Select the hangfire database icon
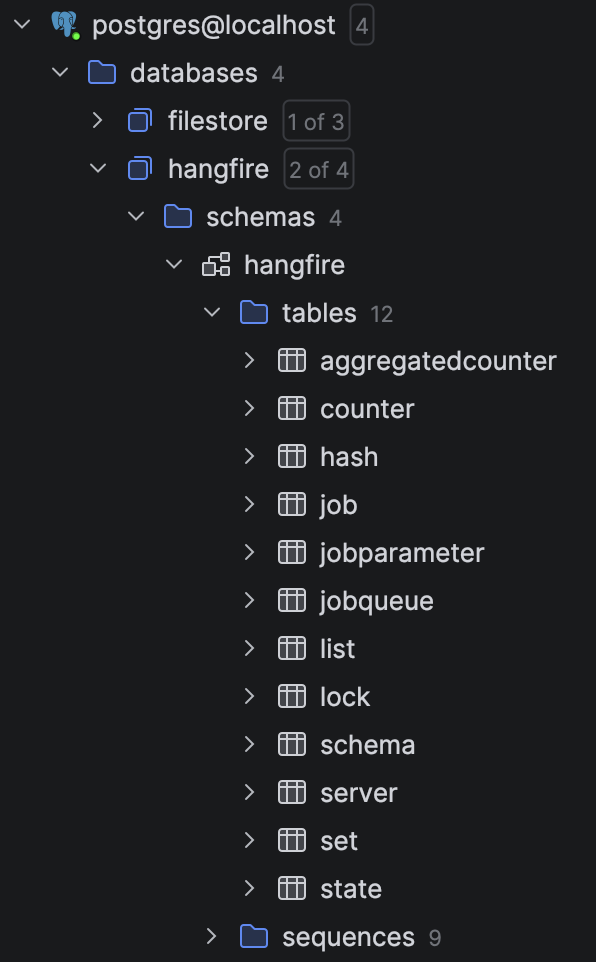Image resolution: width=596 pixels, height=962 pixels. pyautogui.click(x=139, y=168)
